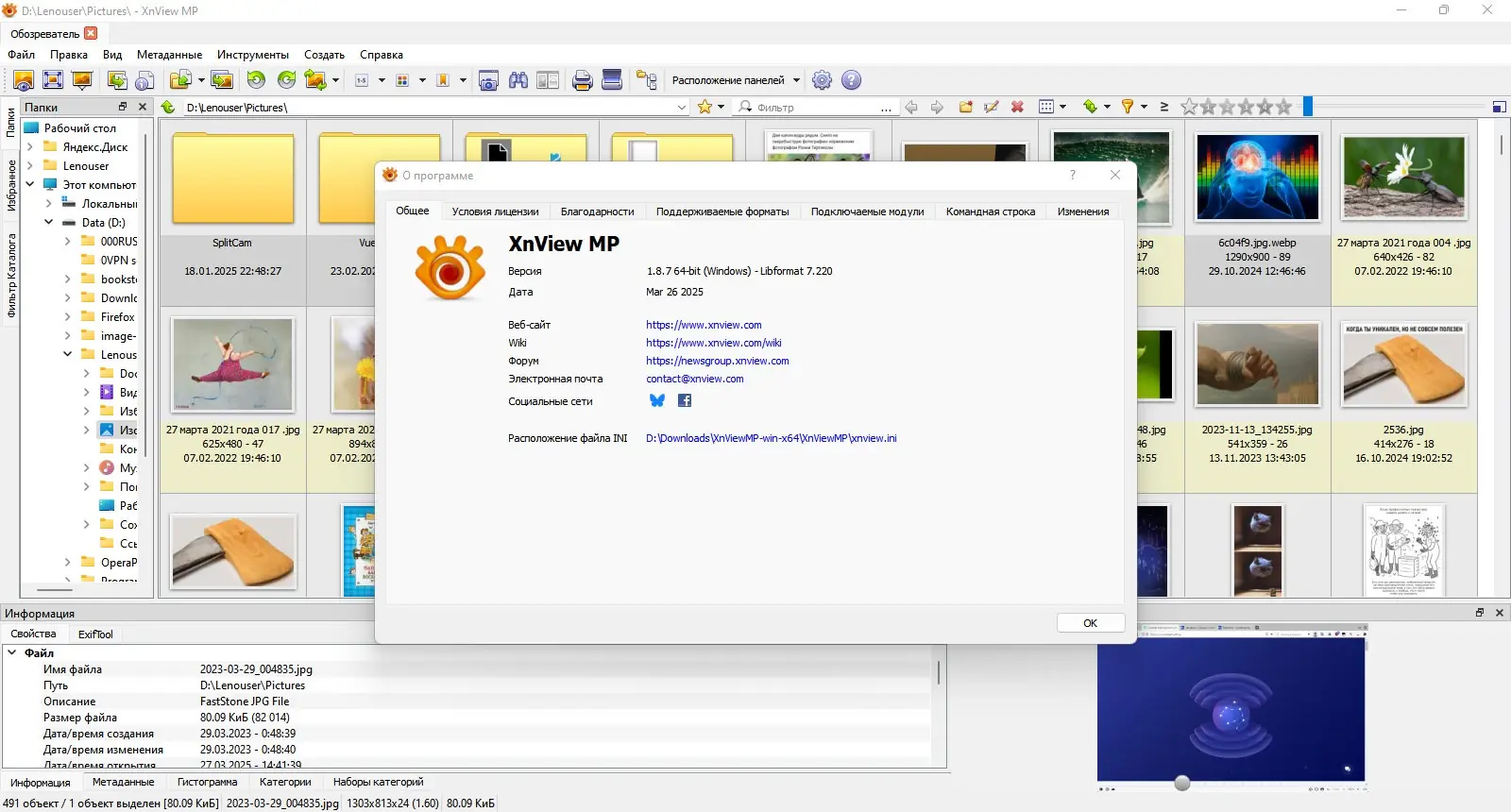
Task: Click the blue thumbnail size slider handle
Action: click(1308, 107)
